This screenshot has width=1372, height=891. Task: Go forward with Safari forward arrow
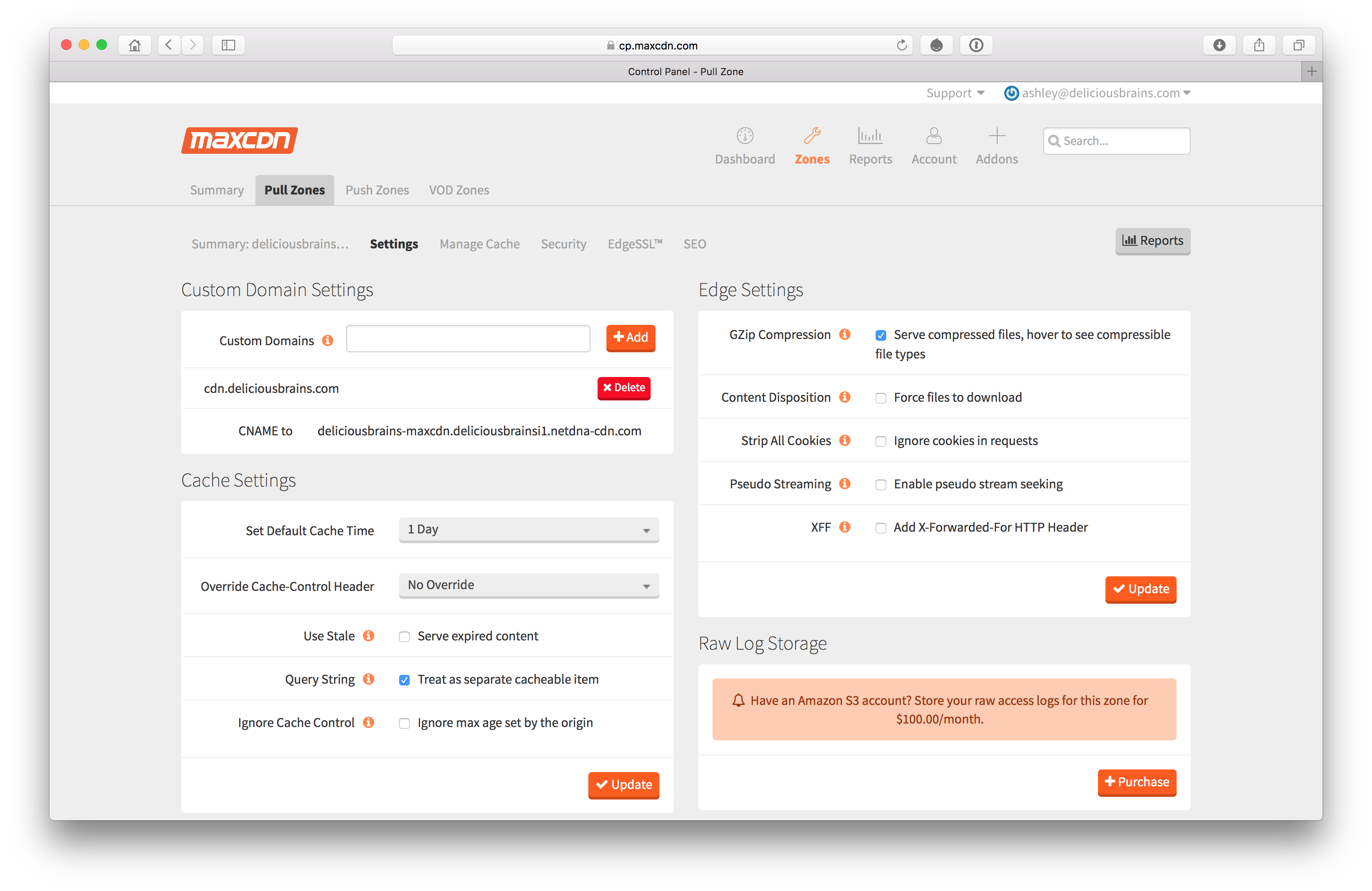[193, 45]
